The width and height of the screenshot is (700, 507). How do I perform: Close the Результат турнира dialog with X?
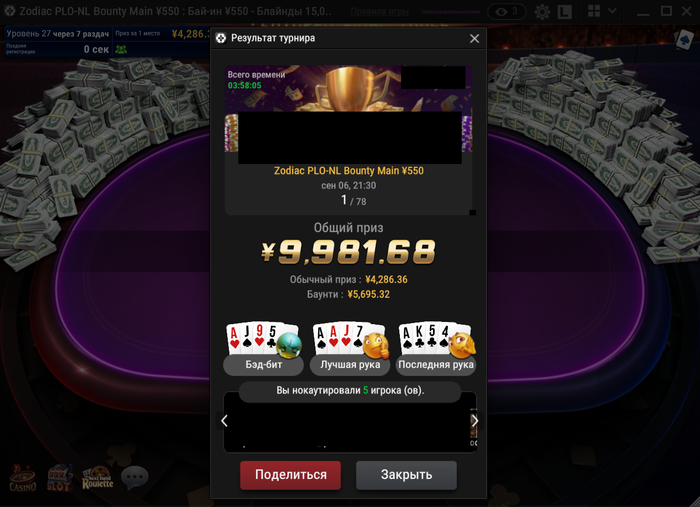click(475, 39)
